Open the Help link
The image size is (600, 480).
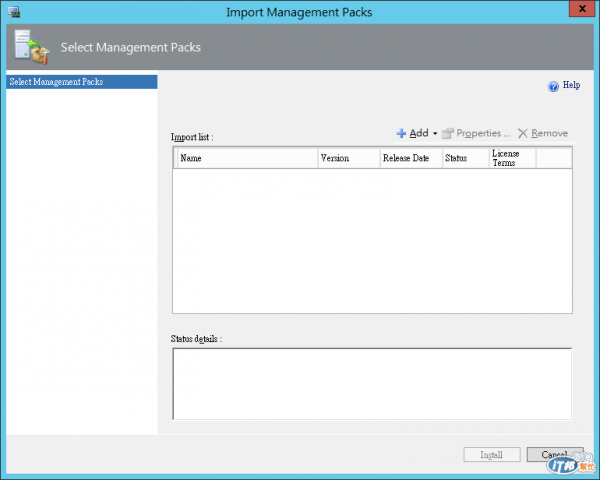click(x=571, y=85)
